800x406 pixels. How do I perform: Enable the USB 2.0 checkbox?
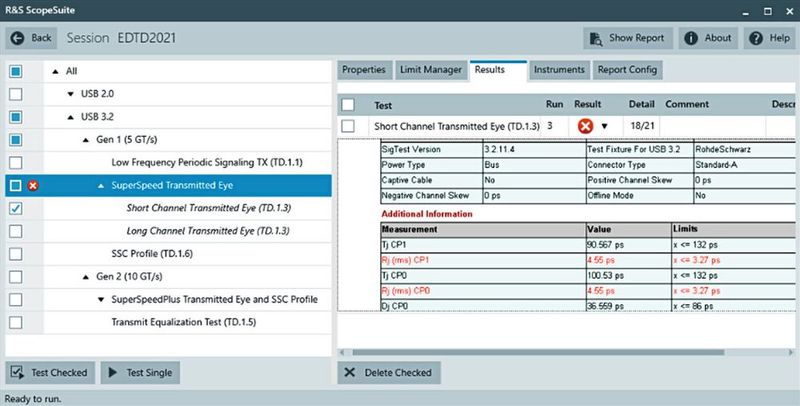pyautogui.click(x=16, y=94)
